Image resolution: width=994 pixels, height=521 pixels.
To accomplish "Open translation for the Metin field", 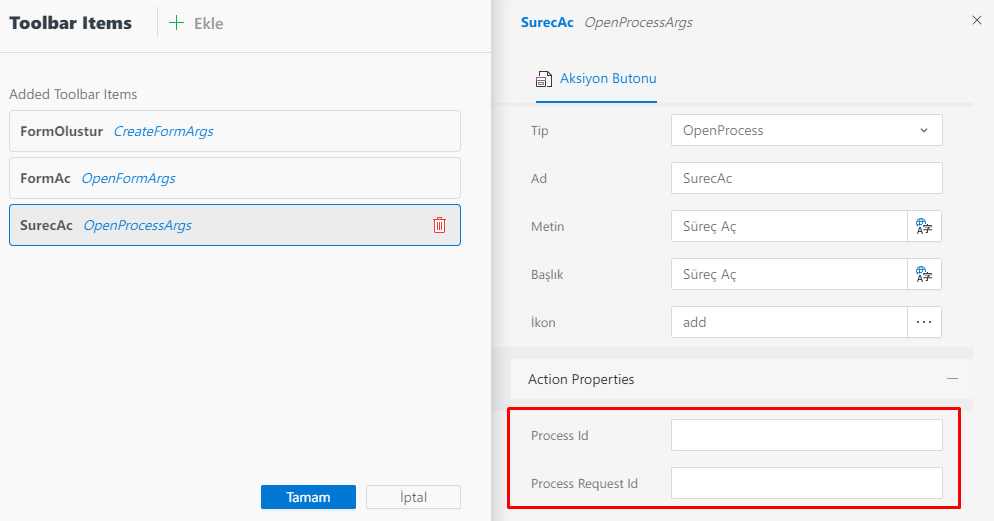I will [x=924, y=226].
